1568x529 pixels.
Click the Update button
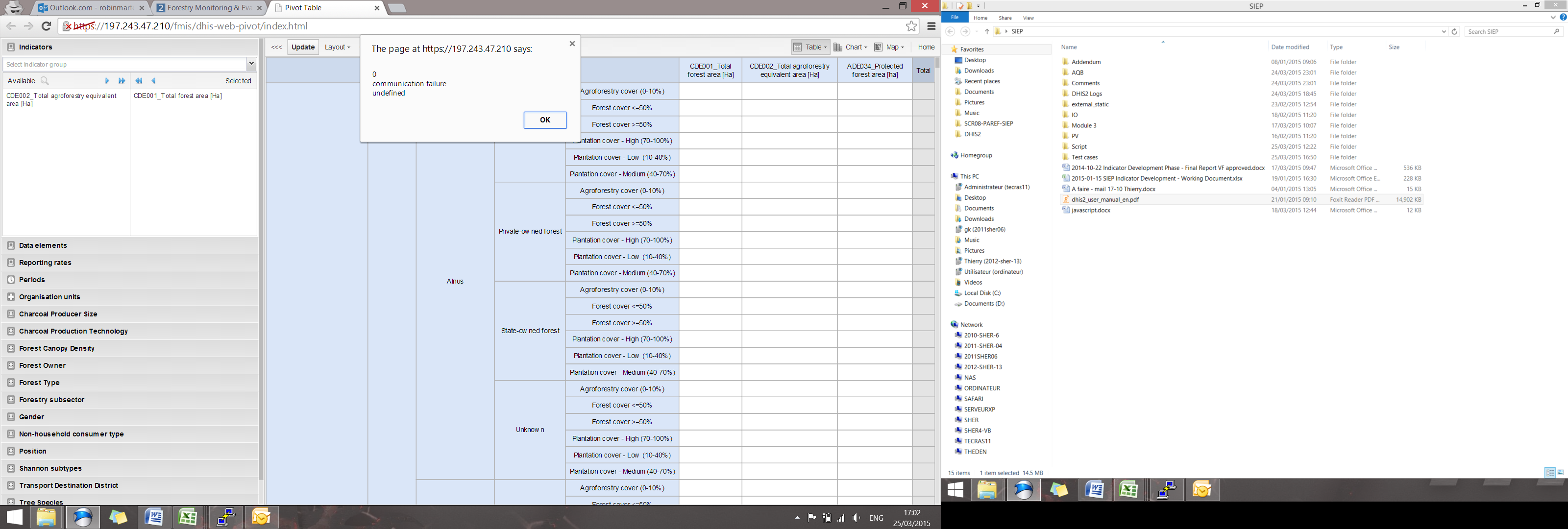302,48
